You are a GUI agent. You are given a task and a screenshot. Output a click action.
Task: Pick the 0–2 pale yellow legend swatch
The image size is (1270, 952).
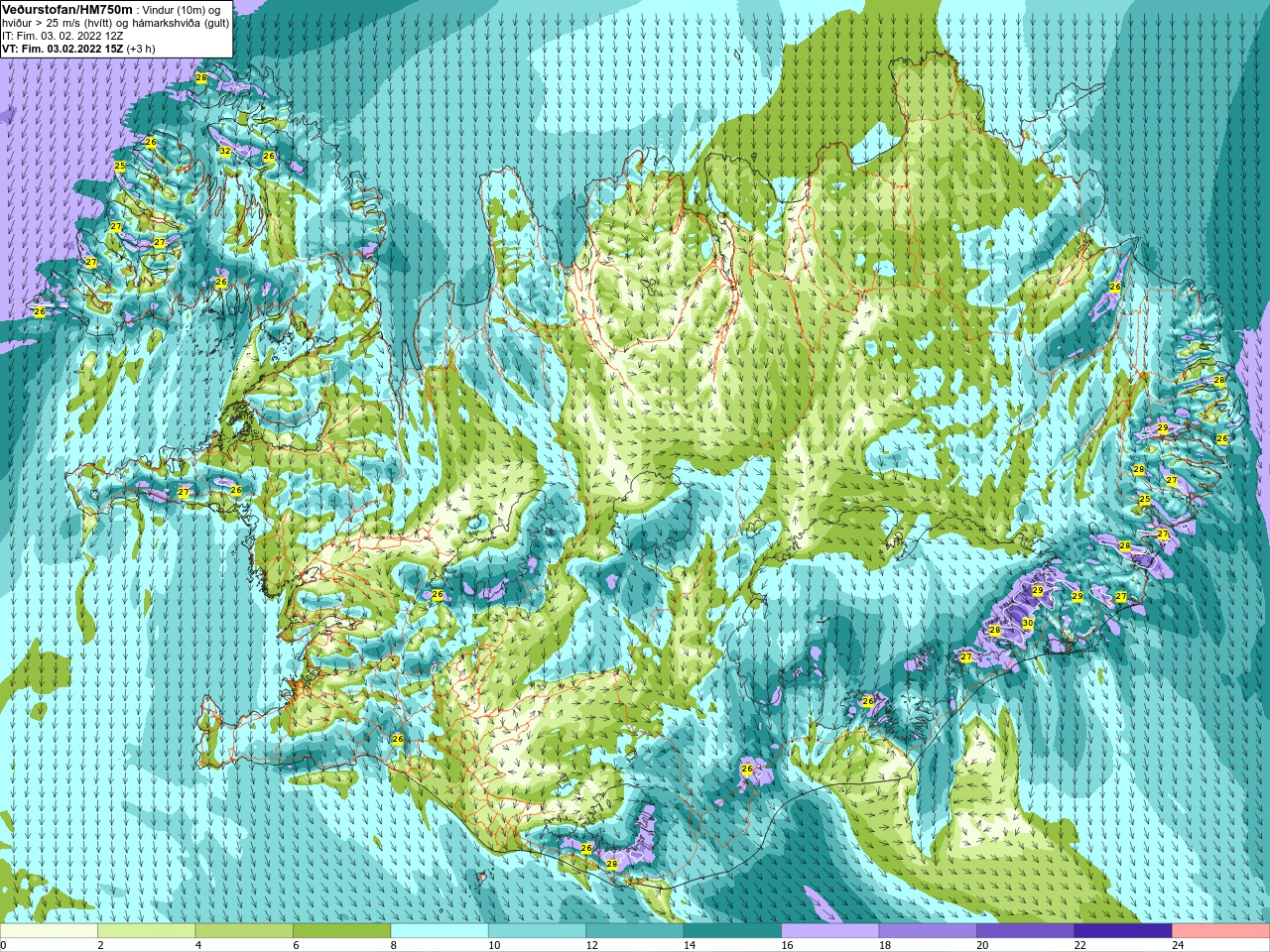coord(50,931)
